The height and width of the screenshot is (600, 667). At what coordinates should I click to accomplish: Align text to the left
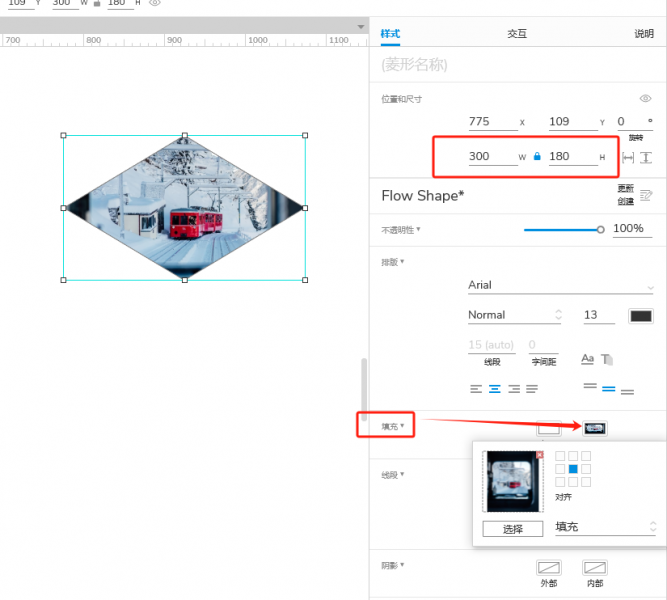tap(476, 388)
